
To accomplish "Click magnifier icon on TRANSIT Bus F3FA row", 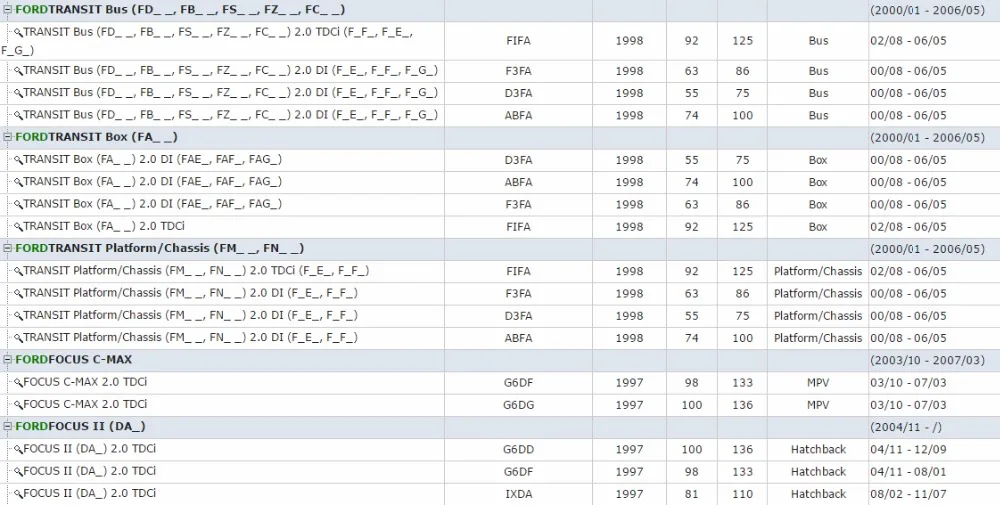I will coord(18,71).
